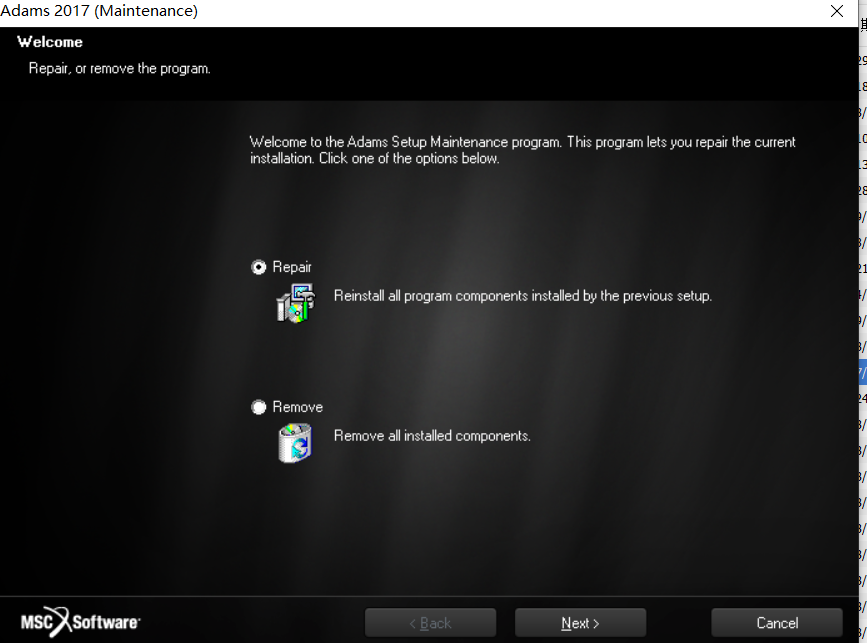Select the Repair radio button
This screenshot has height=643, width=867.
pyautogui.click(x=259, y=267)
